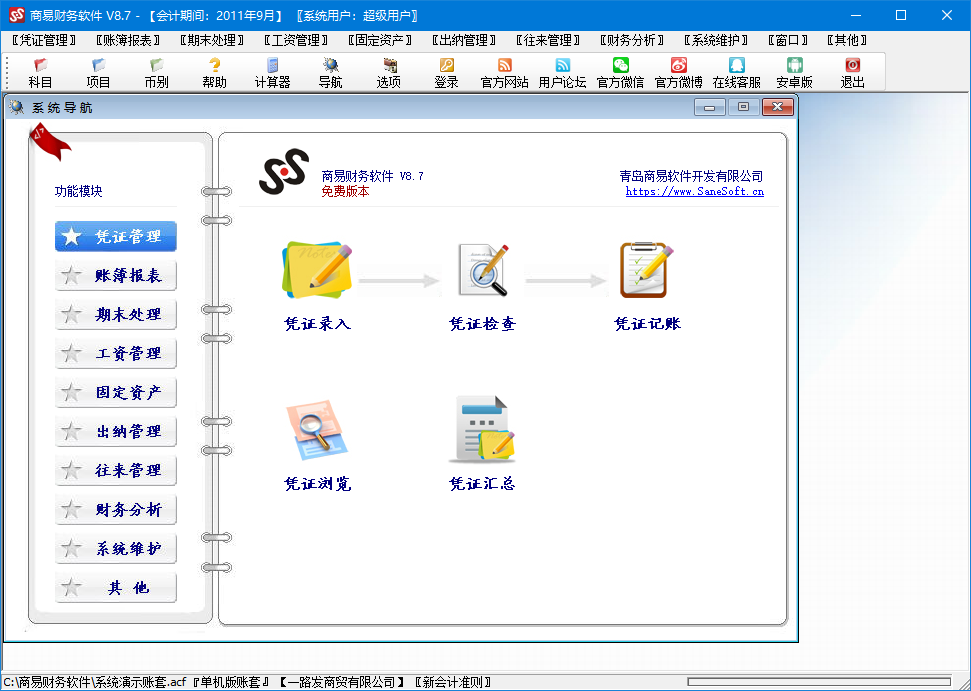This screenshot has width=971, height=691.
Task: Select the 凭证管理 module button
Action: click(x=116, y=236)
